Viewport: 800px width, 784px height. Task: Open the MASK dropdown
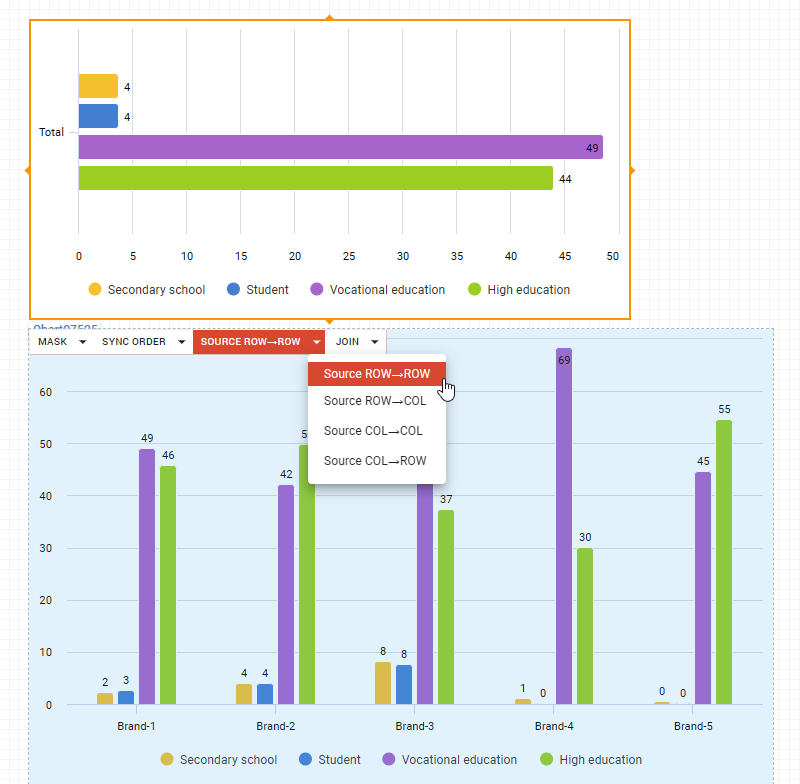click(x=61, y=342)
